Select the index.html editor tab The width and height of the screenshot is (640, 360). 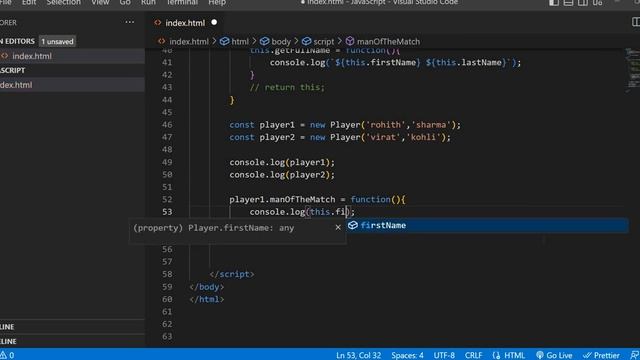coord(185,23)
